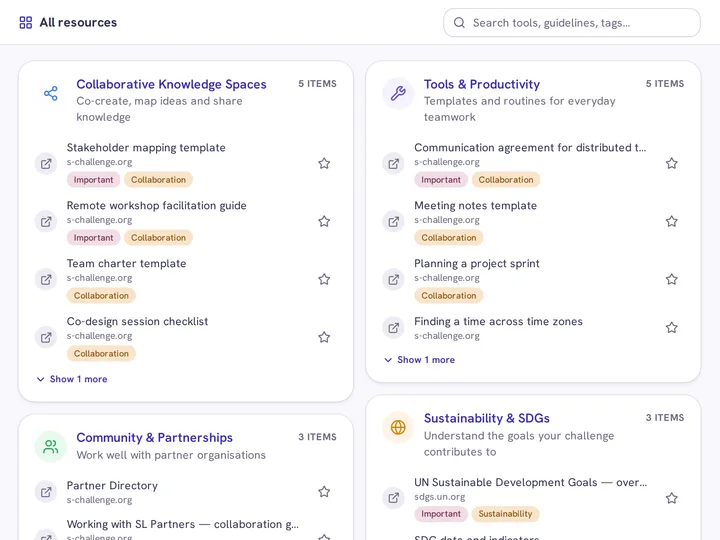Click the Sustainability & SDGs globe icon
Screen dimensions: 720x540
[398, 427]
